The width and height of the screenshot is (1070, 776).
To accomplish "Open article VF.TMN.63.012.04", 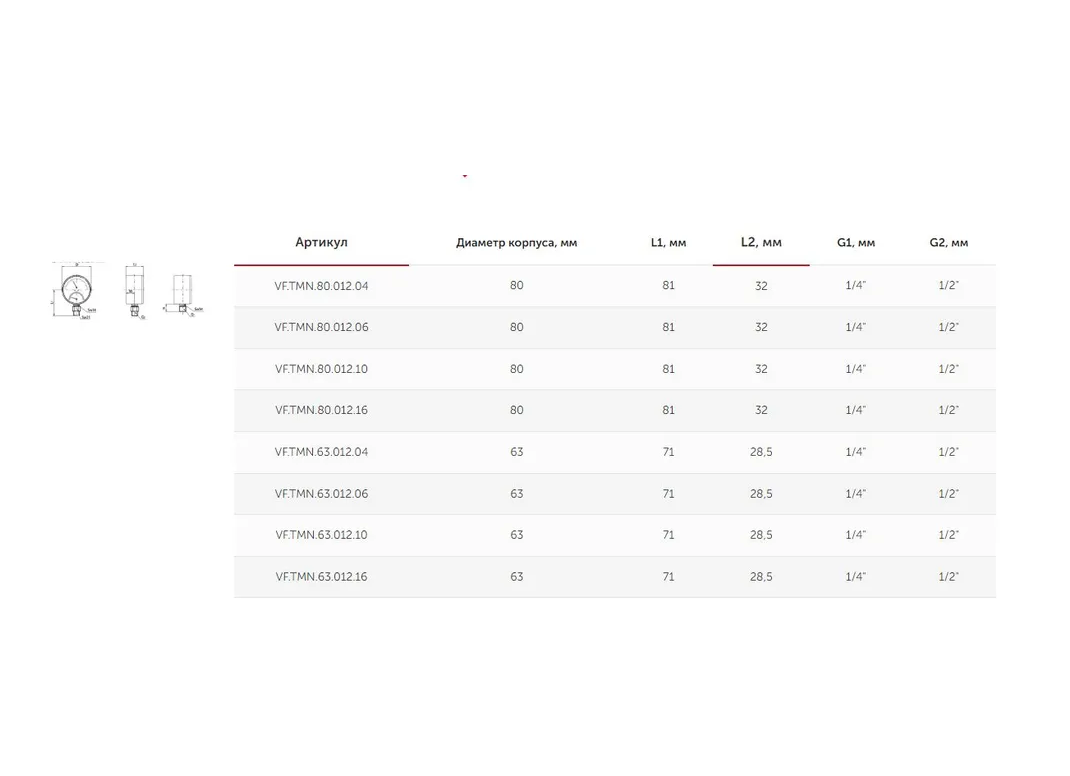I will coord(321,452).
